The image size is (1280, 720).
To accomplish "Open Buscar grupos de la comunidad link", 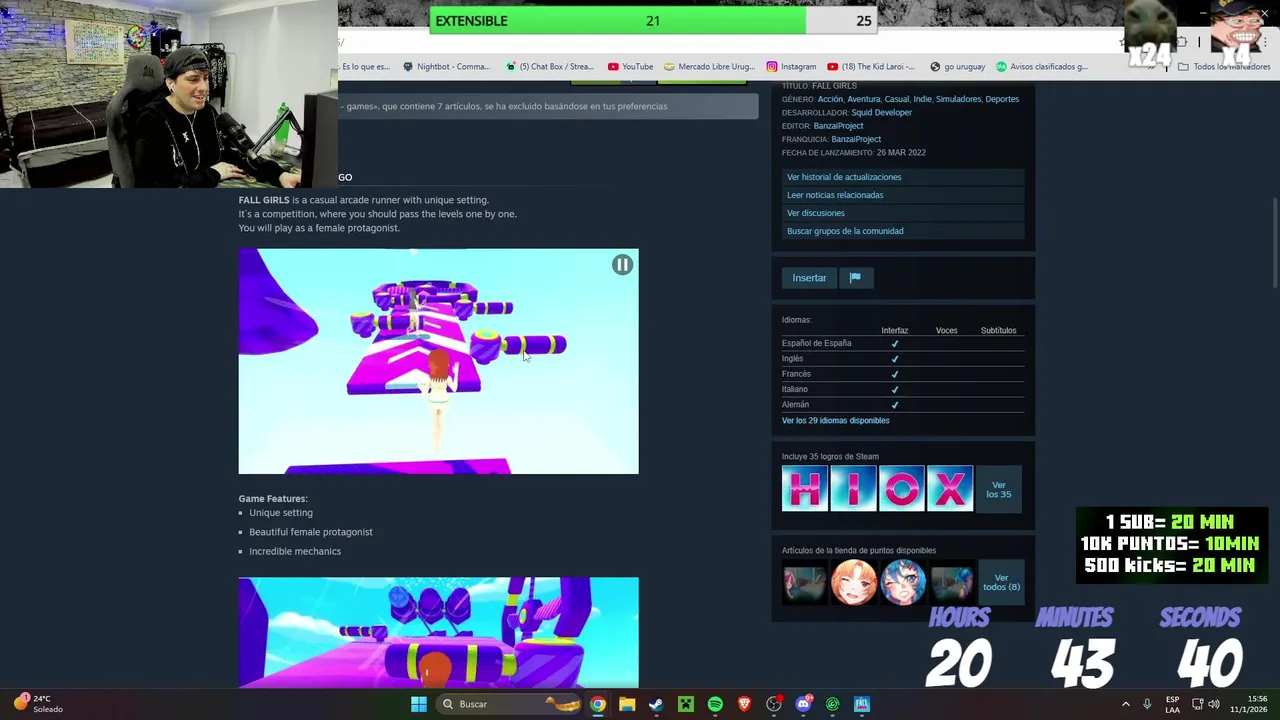I will pos(845,231).
